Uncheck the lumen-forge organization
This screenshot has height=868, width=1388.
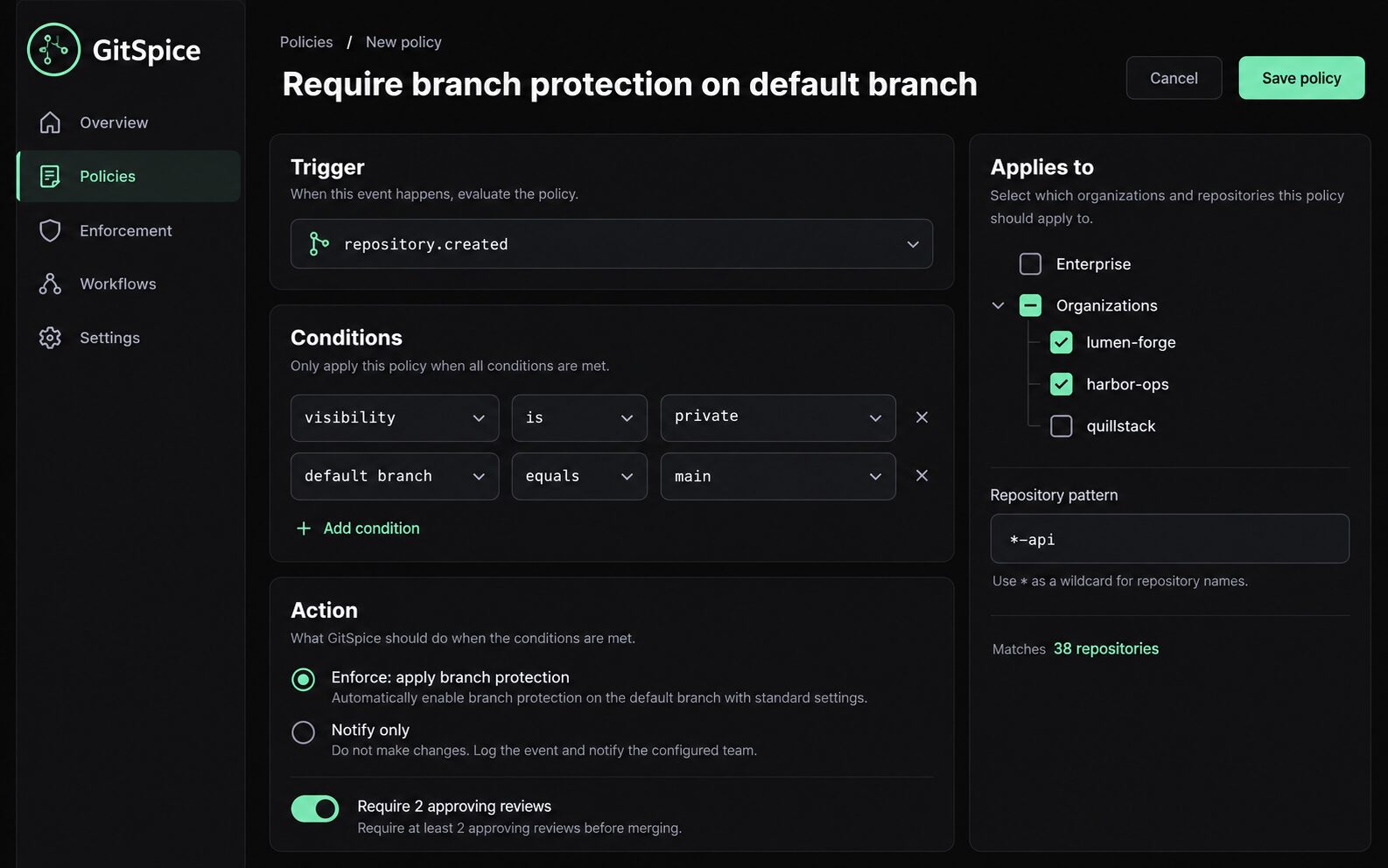pyautogui.click(x=1061, y=342)
